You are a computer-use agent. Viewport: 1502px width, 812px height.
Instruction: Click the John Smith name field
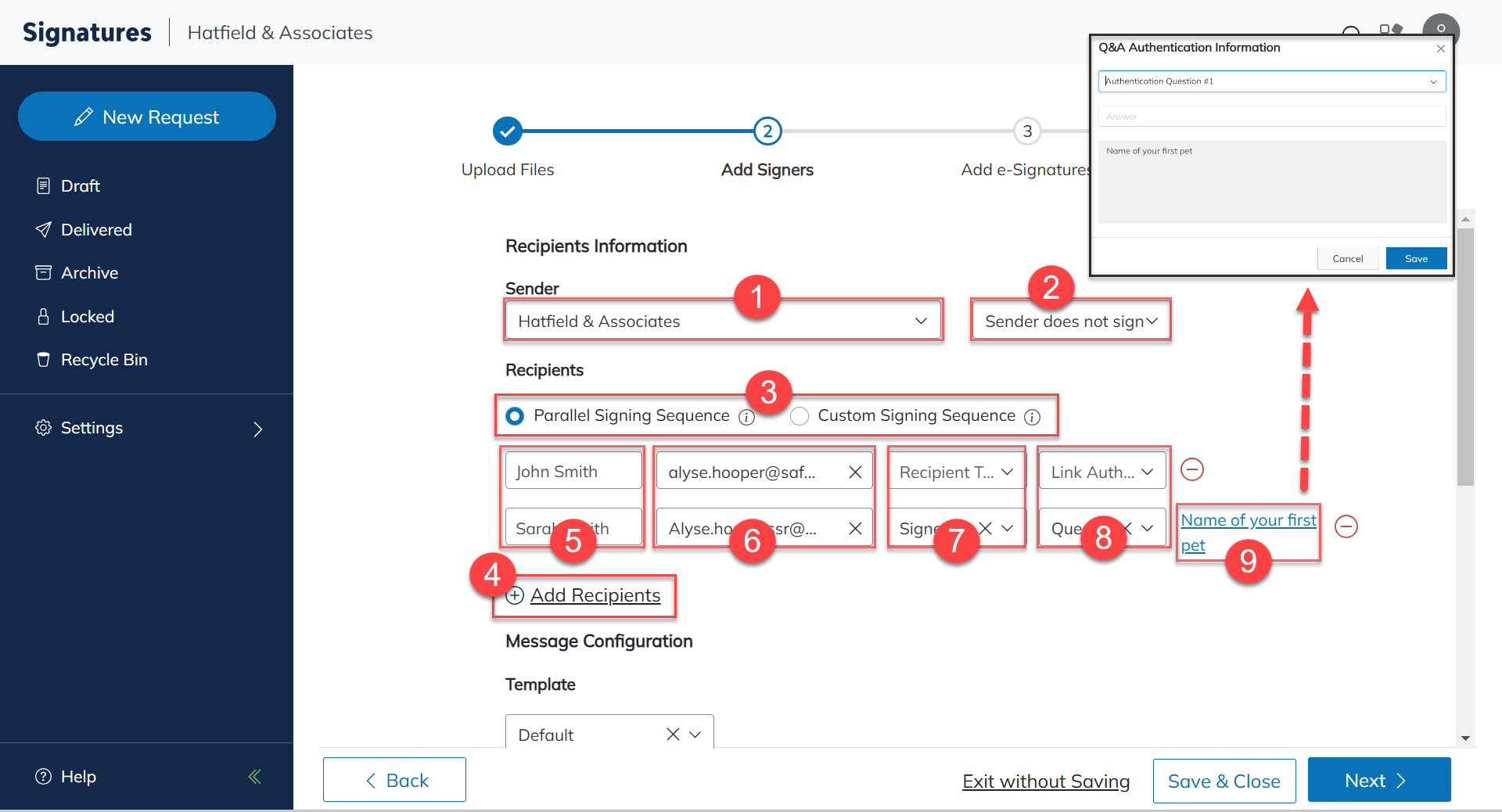pos(573,472)
